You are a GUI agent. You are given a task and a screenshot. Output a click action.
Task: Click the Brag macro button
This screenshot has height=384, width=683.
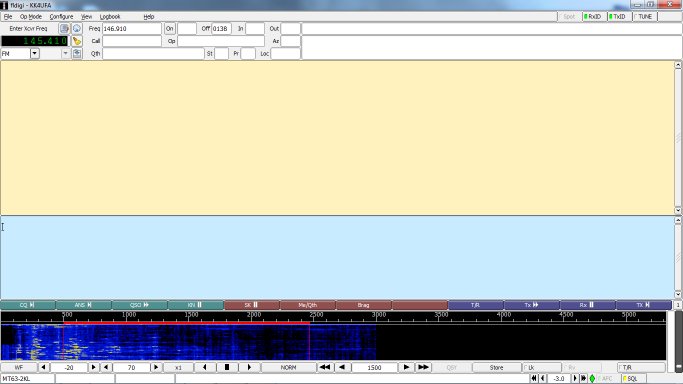pyautogui.click(x=364, y=305)
